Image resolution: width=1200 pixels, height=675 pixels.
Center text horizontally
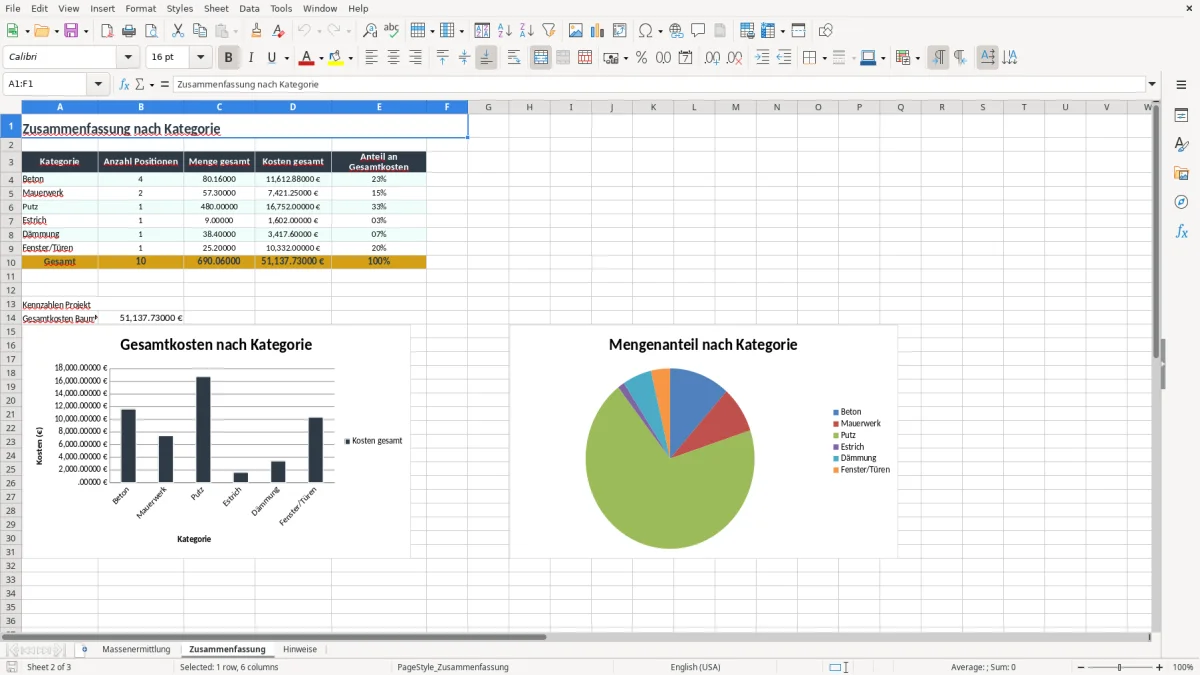pyautogui.click(x=393, y=58)
